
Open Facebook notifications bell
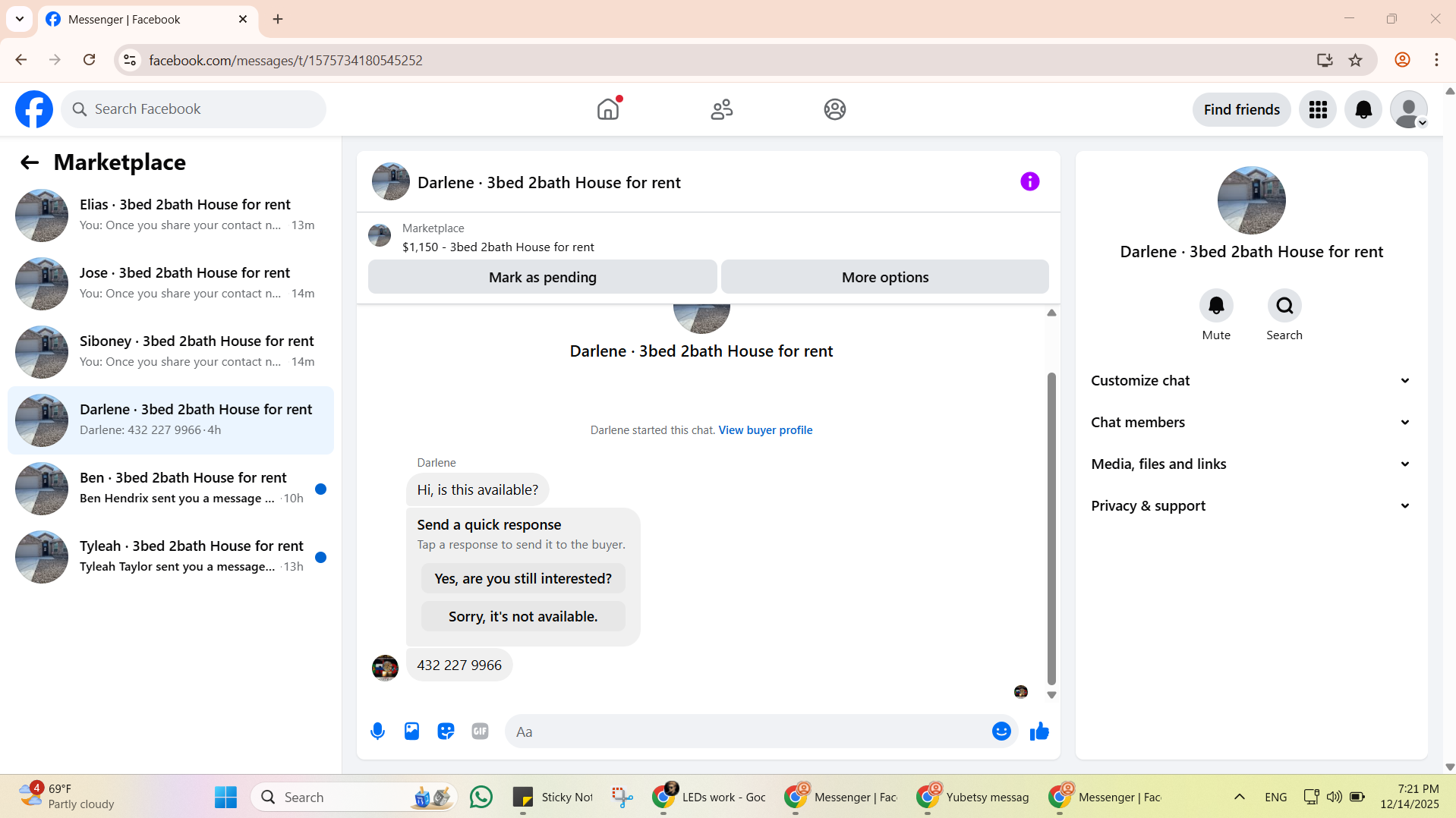pyautogui.click(x=1363, y=110)
